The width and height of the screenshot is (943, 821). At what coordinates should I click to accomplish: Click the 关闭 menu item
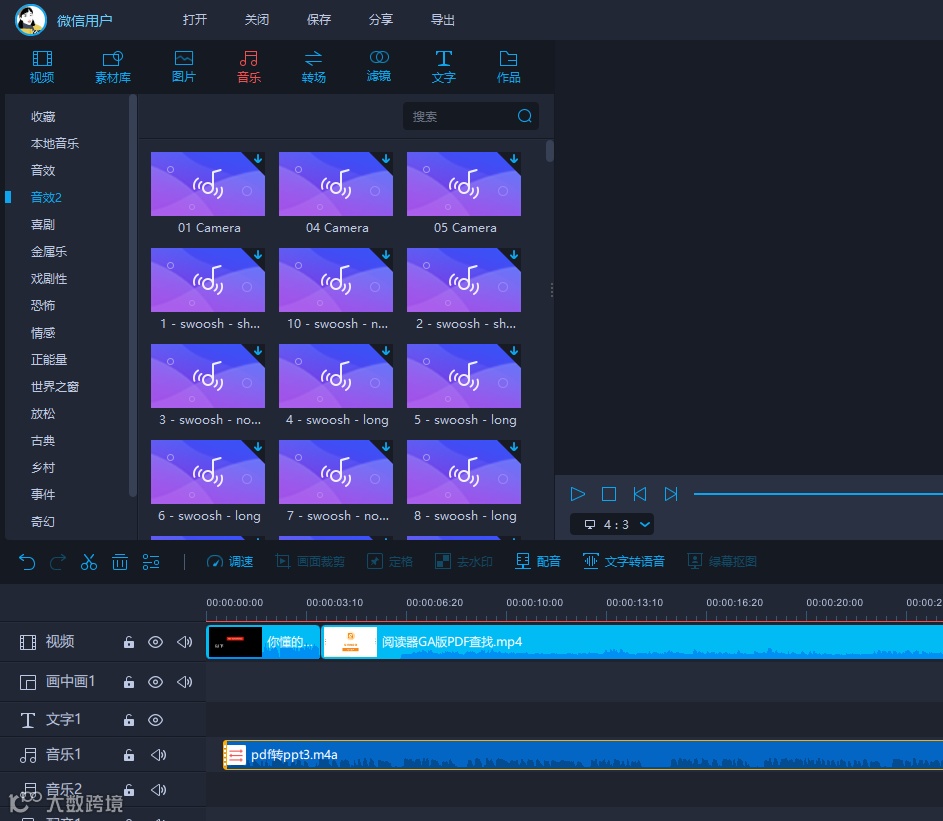pyautogui.click(x=257, y=20)
